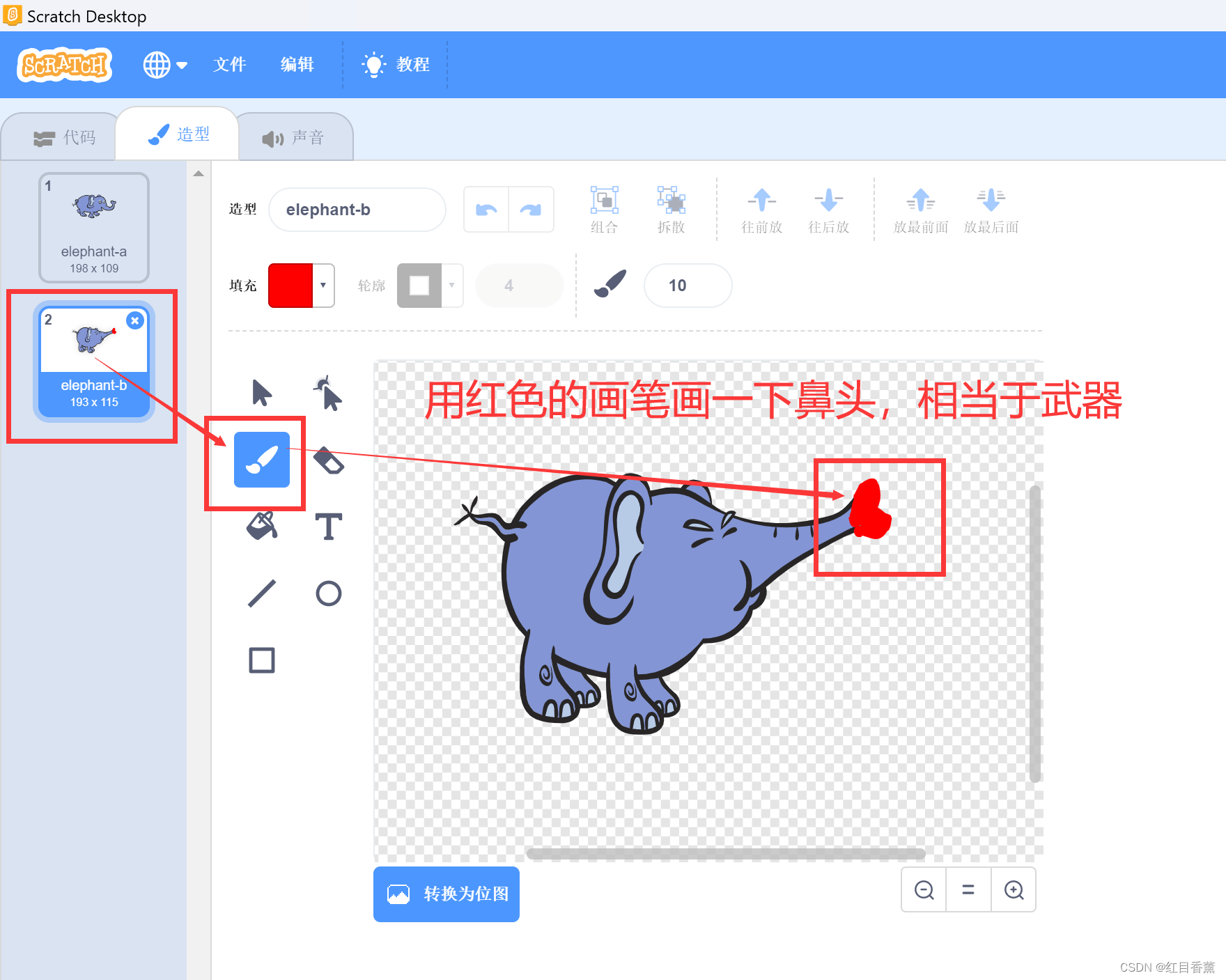The width and height of the screenshot is (1226, 980).
Task: Click the Undo arrow button
Action: tap(486, 210)
